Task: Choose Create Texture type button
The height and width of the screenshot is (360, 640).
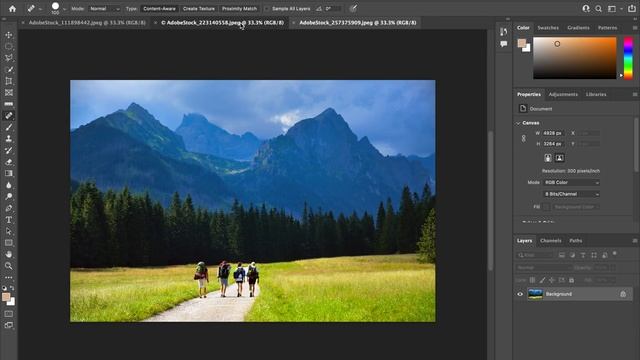Action: pos(199,9)
